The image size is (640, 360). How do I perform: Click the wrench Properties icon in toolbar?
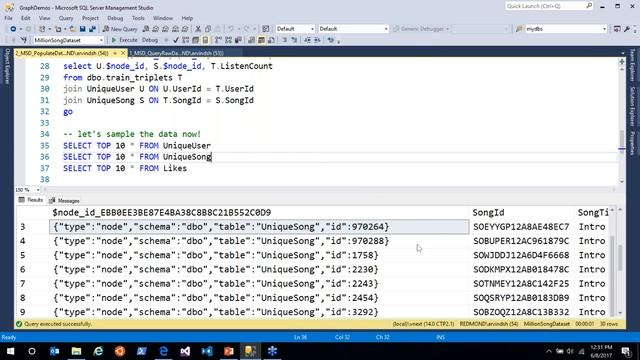(x=627, y=29)
